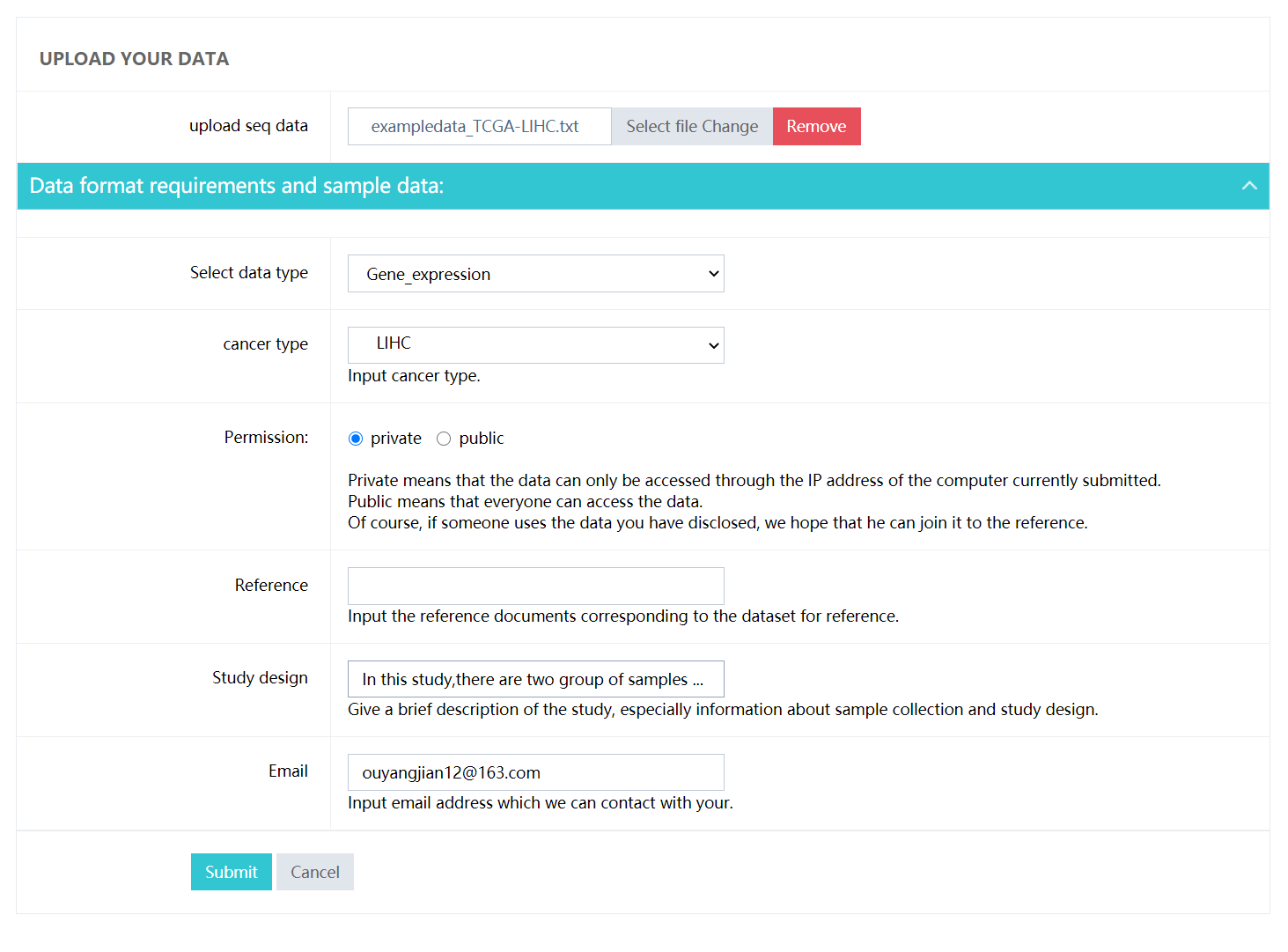1288x952 pixels.
Task: Submit the upload form
Action: pos(232,872)
